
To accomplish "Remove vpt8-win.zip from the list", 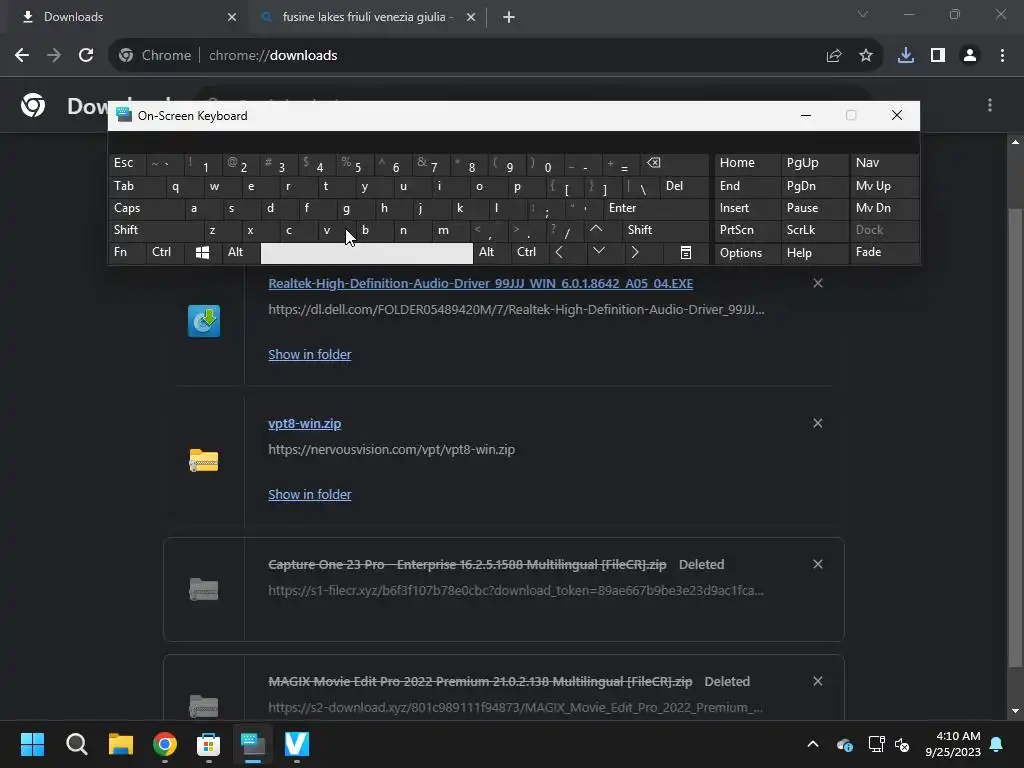I will coord(818,424).
